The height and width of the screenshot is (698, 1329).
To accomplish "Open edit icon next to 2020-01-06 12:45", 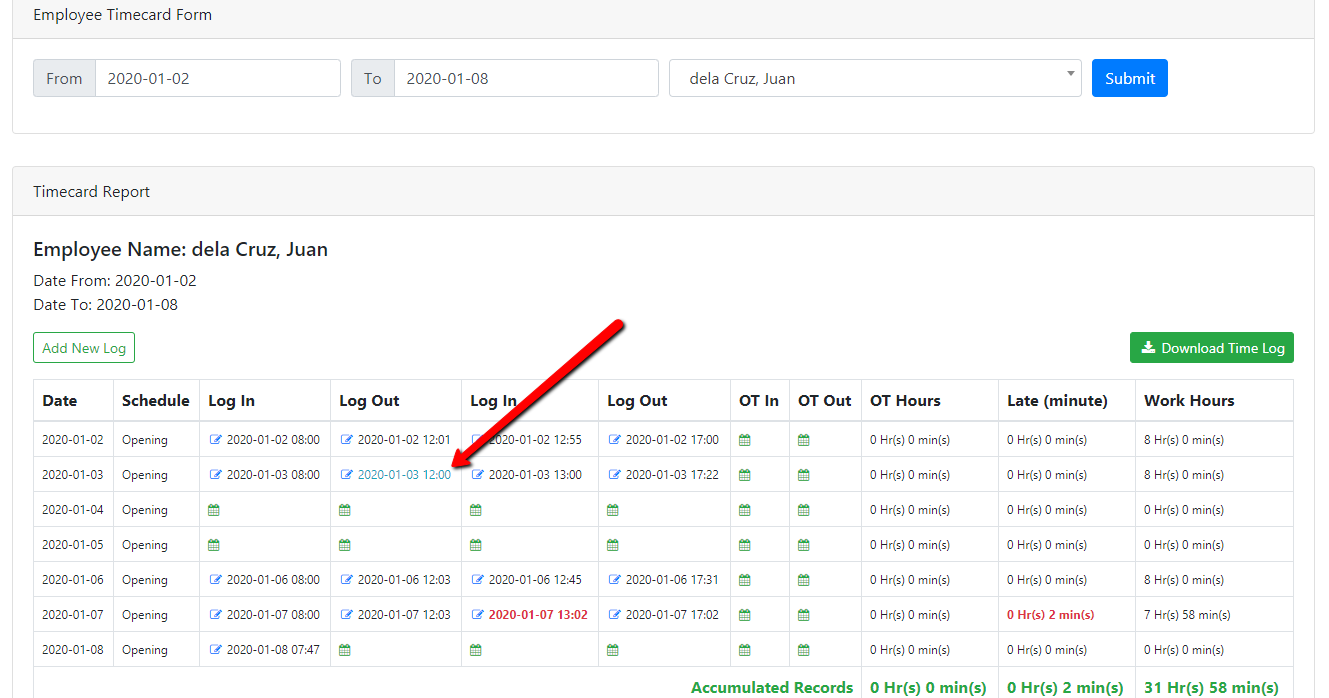I will [477, 580].
